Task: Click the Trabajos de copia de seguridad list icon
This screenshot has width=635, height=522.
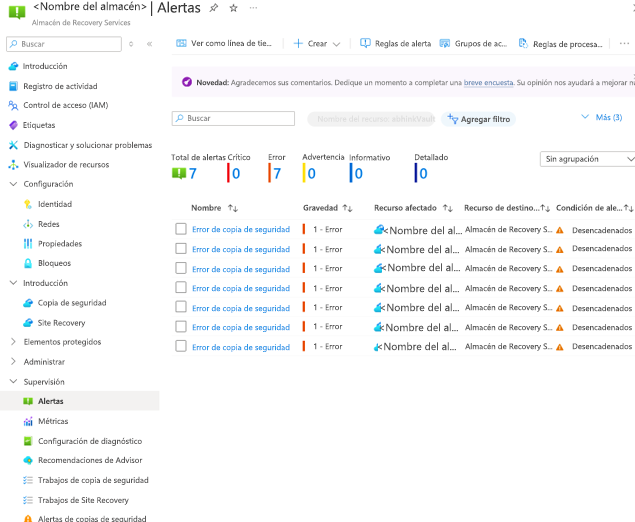Action: pyautogui.click(x=28, y=480)
